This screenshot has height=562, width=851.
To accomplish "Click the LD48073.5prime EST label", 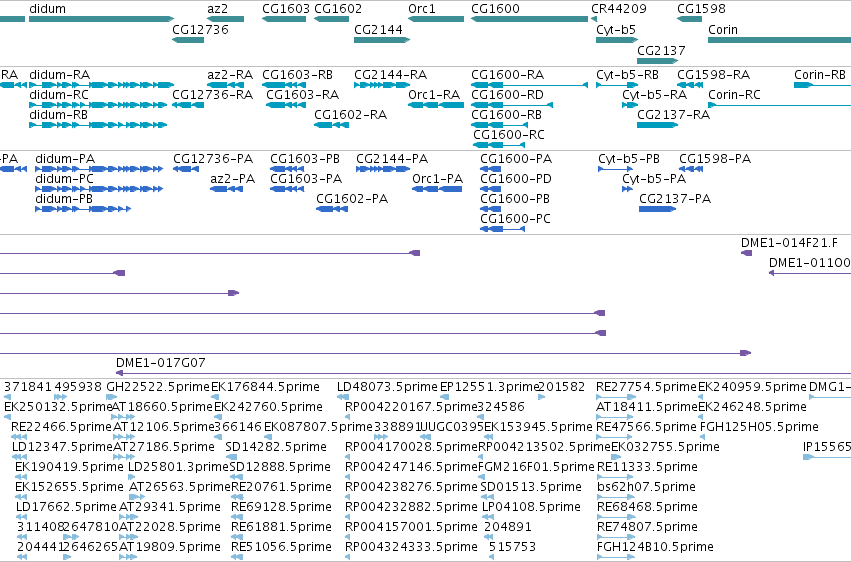I will coord(387,387).
